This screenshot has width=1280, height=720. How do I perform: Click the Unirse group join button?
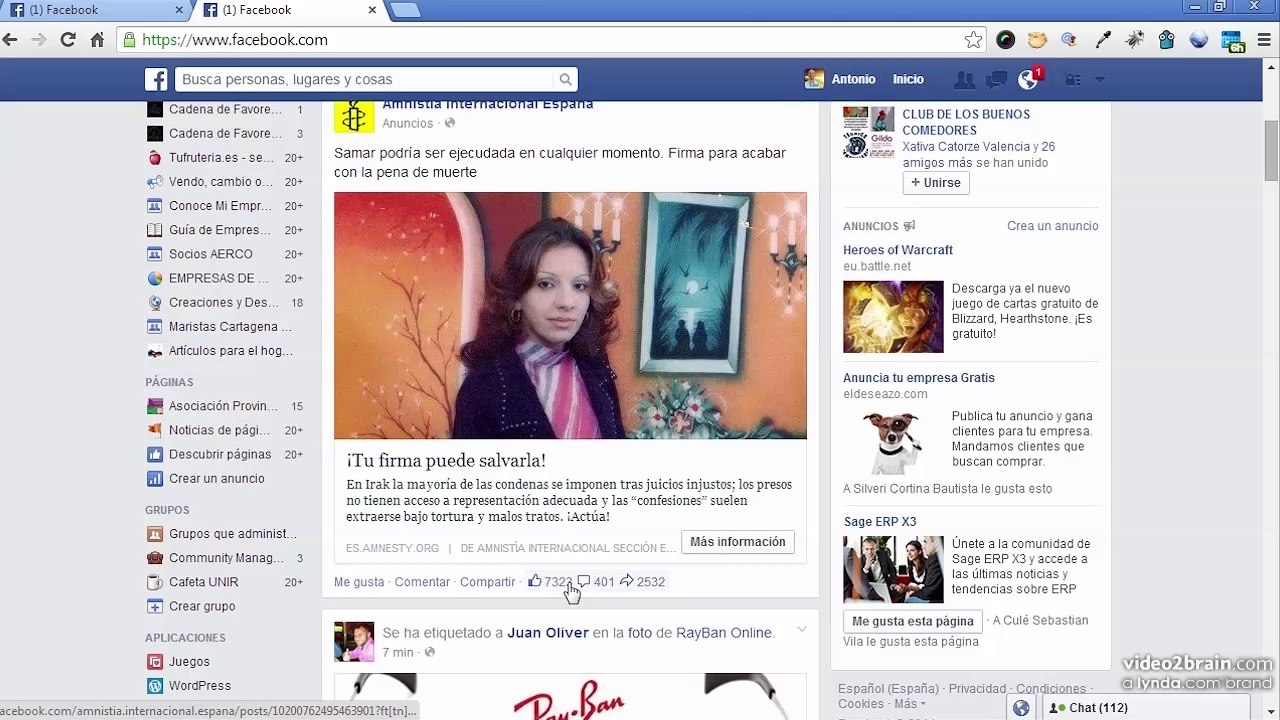tap(936, 183)
